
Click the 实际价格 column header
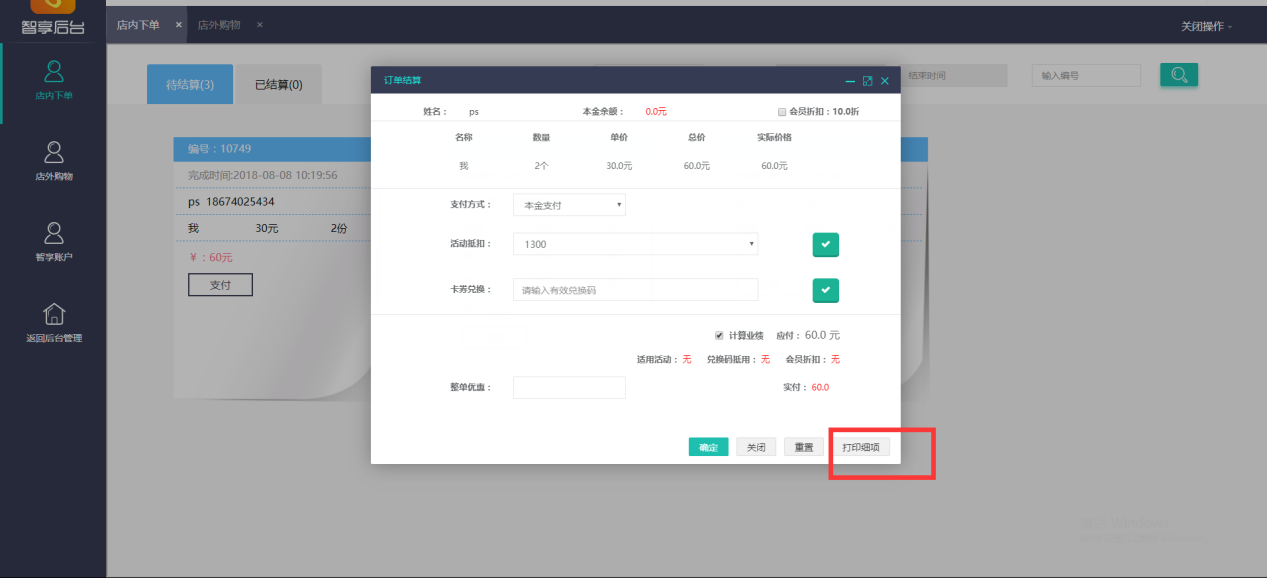pos(774,137)
